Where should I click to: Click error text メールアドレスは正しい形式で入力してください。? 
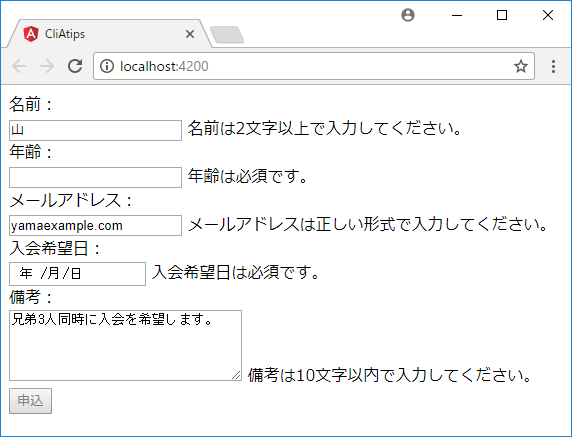(x=368, y=224)
